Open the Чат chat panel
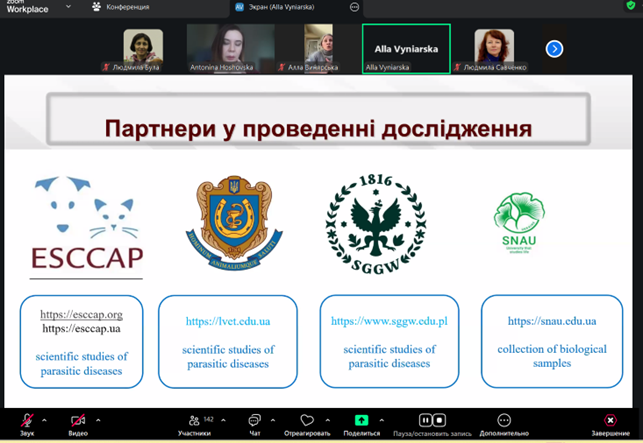Viewport: 643px width, 443px height. (254, 421)
